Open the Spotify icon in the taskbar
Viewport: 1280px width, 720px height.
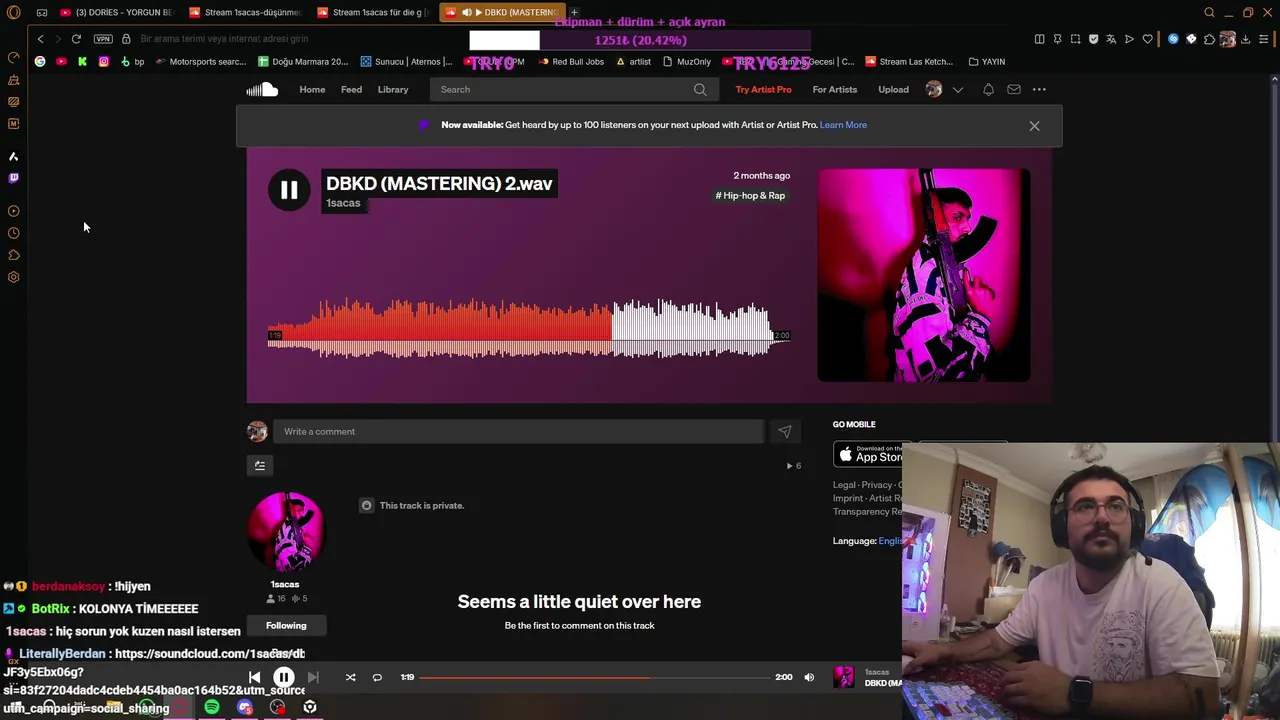point(212,707)
